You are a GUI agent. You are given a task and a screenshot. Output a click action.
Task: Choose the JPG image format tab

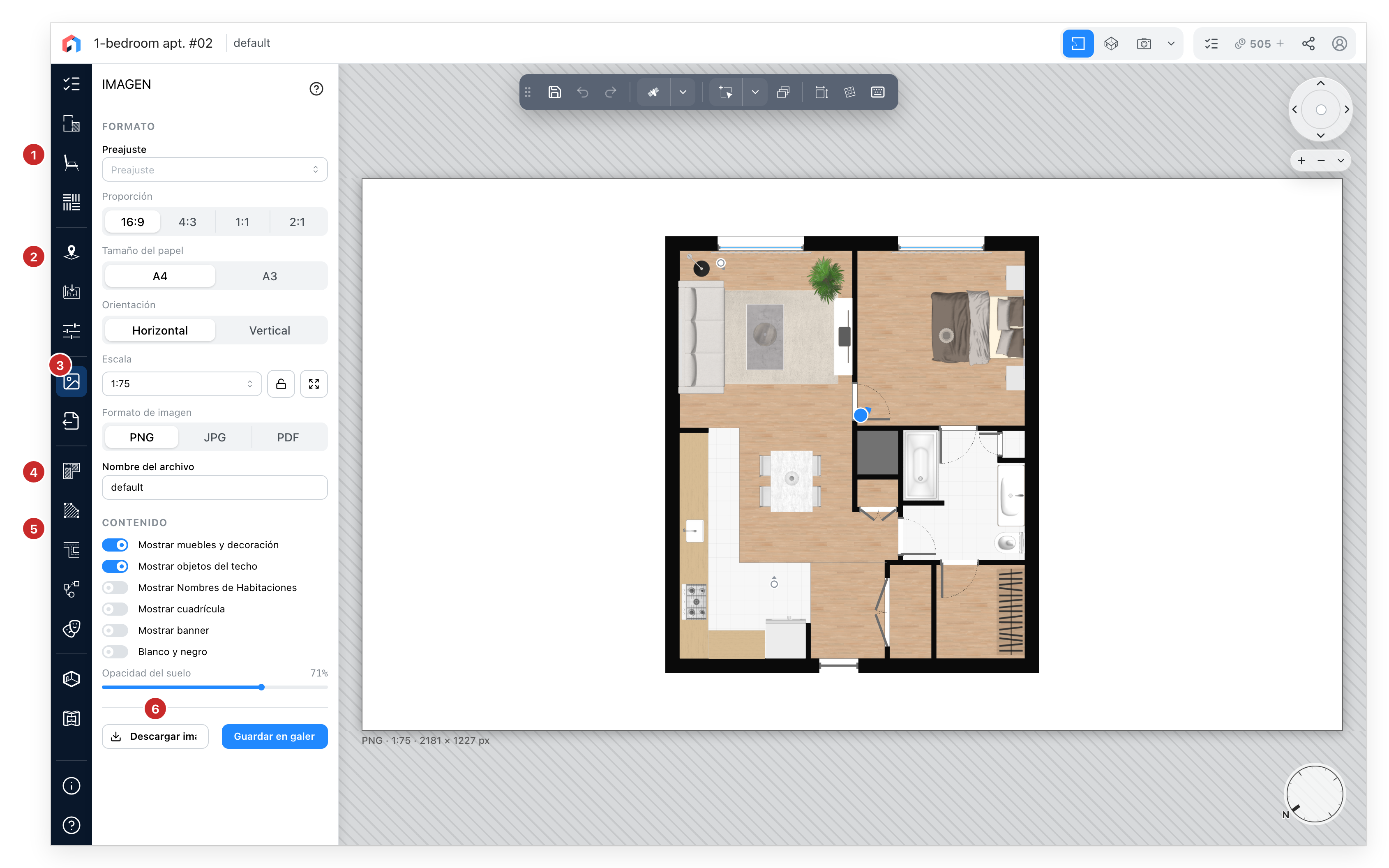tap(215, 437)
